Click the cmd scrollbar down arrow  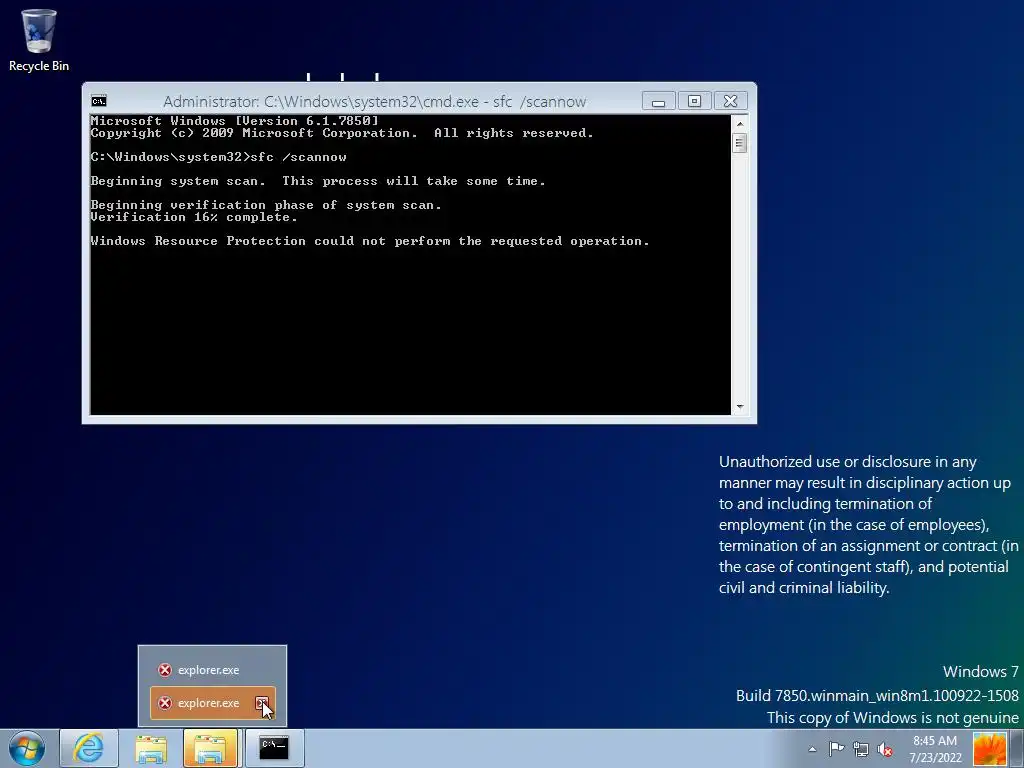[x=740, y=407]
